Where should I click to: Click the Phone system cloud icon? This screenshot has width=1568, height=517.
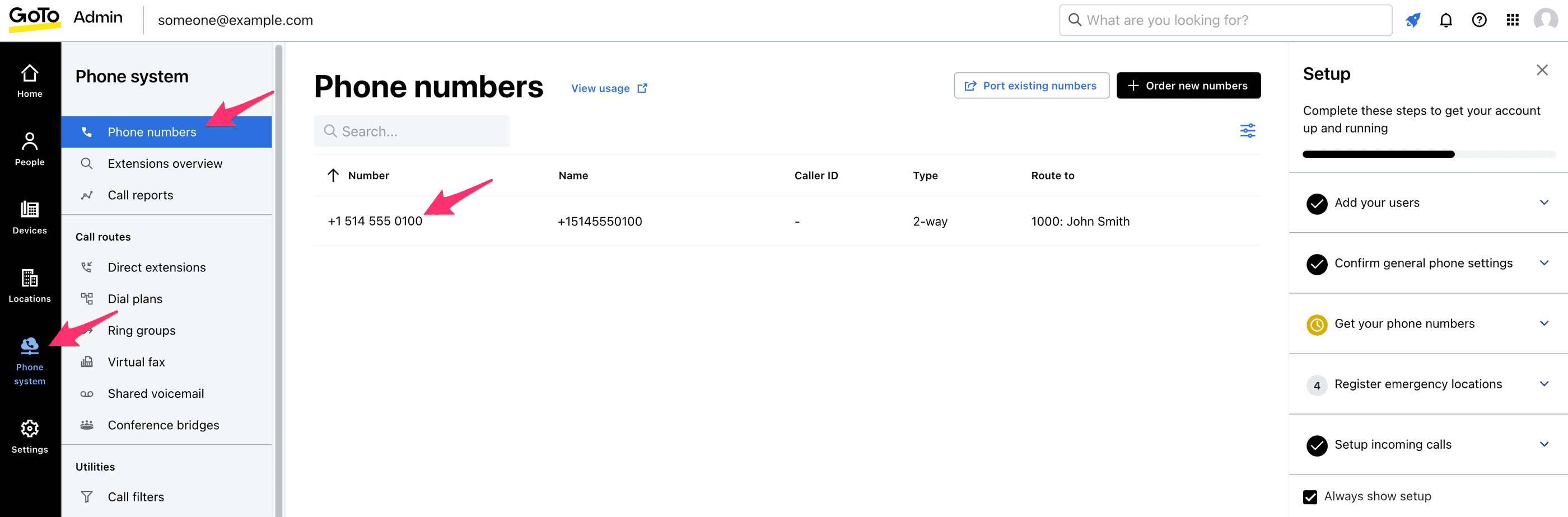(x=29, y=345)
